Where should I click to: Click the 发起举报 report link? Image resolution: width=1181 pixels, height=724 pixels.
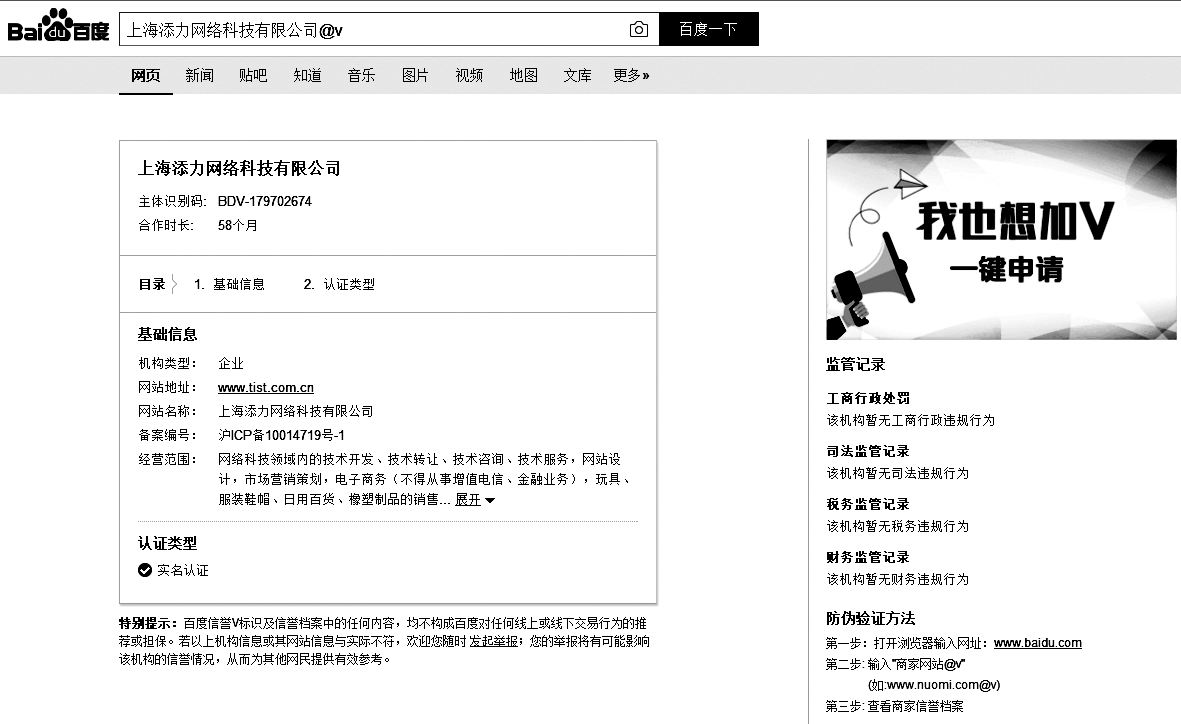point(495,641)
